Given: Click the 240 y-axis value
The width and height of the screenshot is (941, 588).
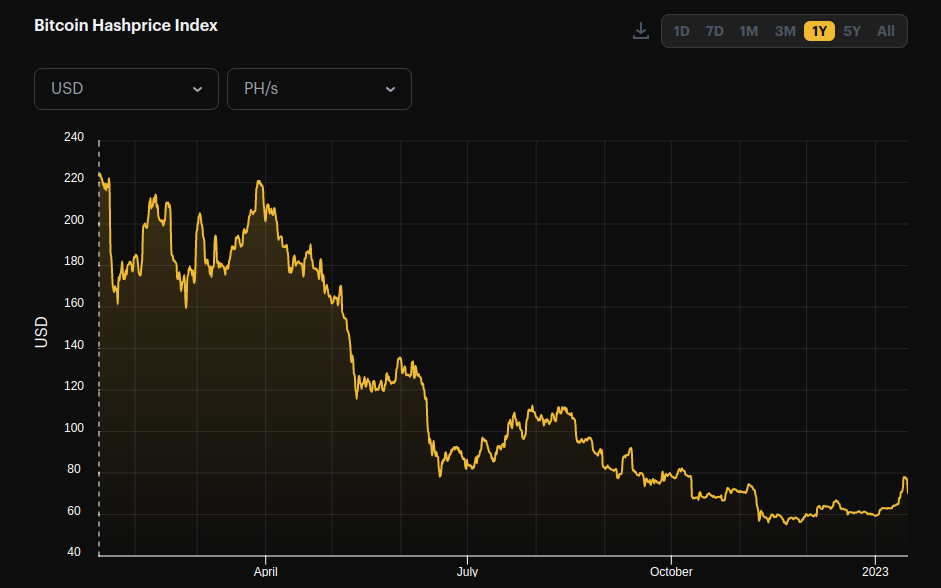Looking at the screenshot, I should click(74, 137).
